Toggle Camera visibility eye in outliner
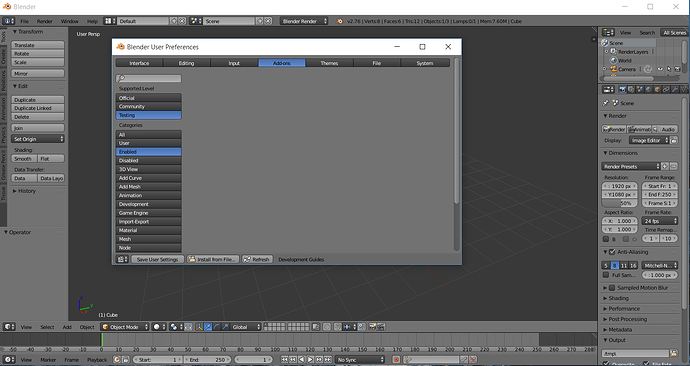This screenshot has width=690, height=366. click(660, 69)
